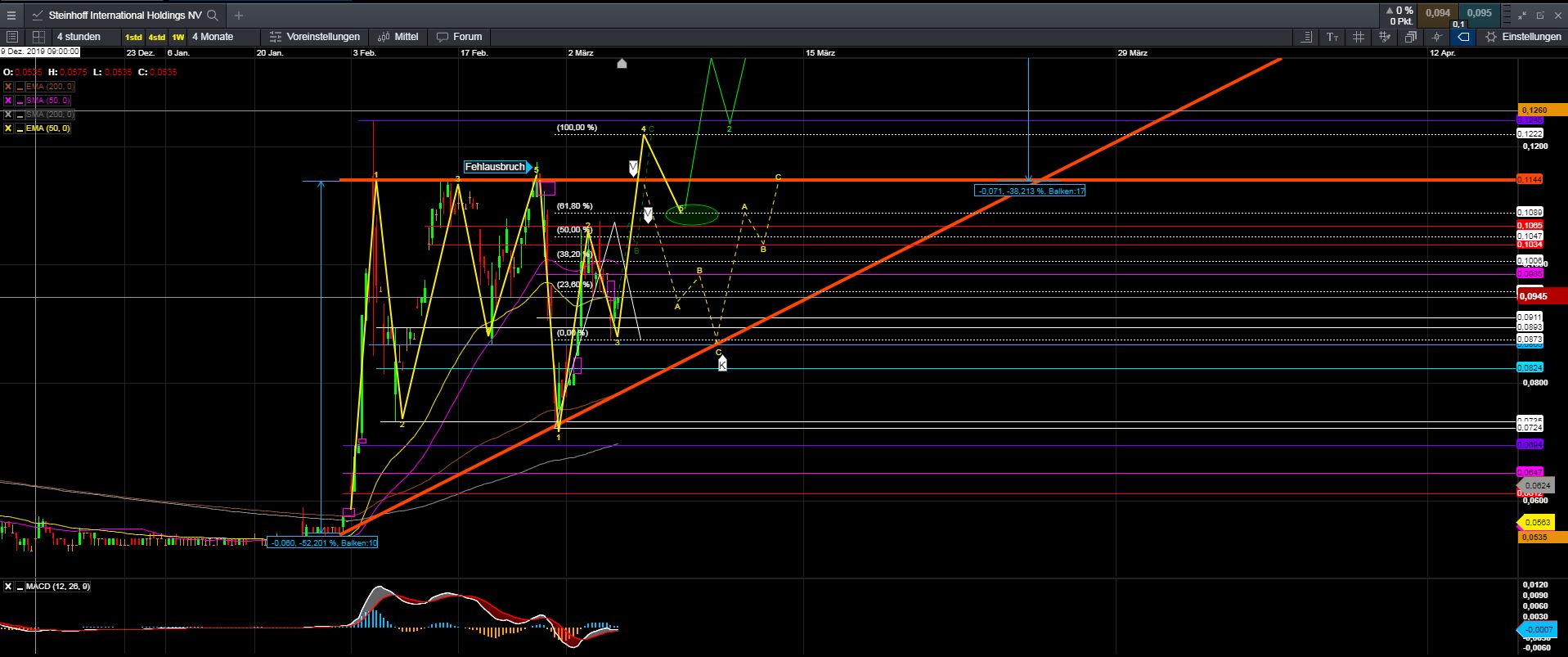Image resolution: width=1568 pixels, height=657 pixels.
Task: Minimize the MACD (12, 26, 9) panel
Action: (x=20, y=587)
